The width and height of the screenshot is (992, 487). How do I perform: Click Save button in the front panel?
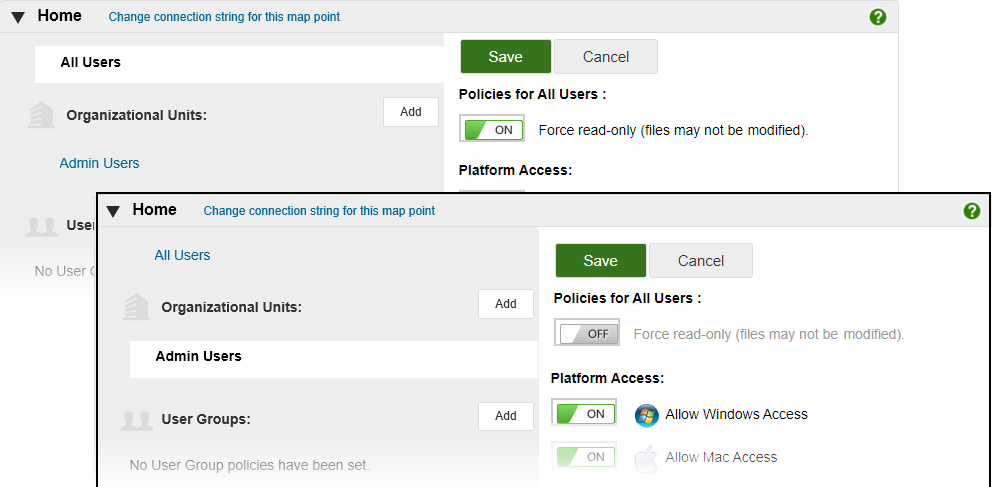600,261
